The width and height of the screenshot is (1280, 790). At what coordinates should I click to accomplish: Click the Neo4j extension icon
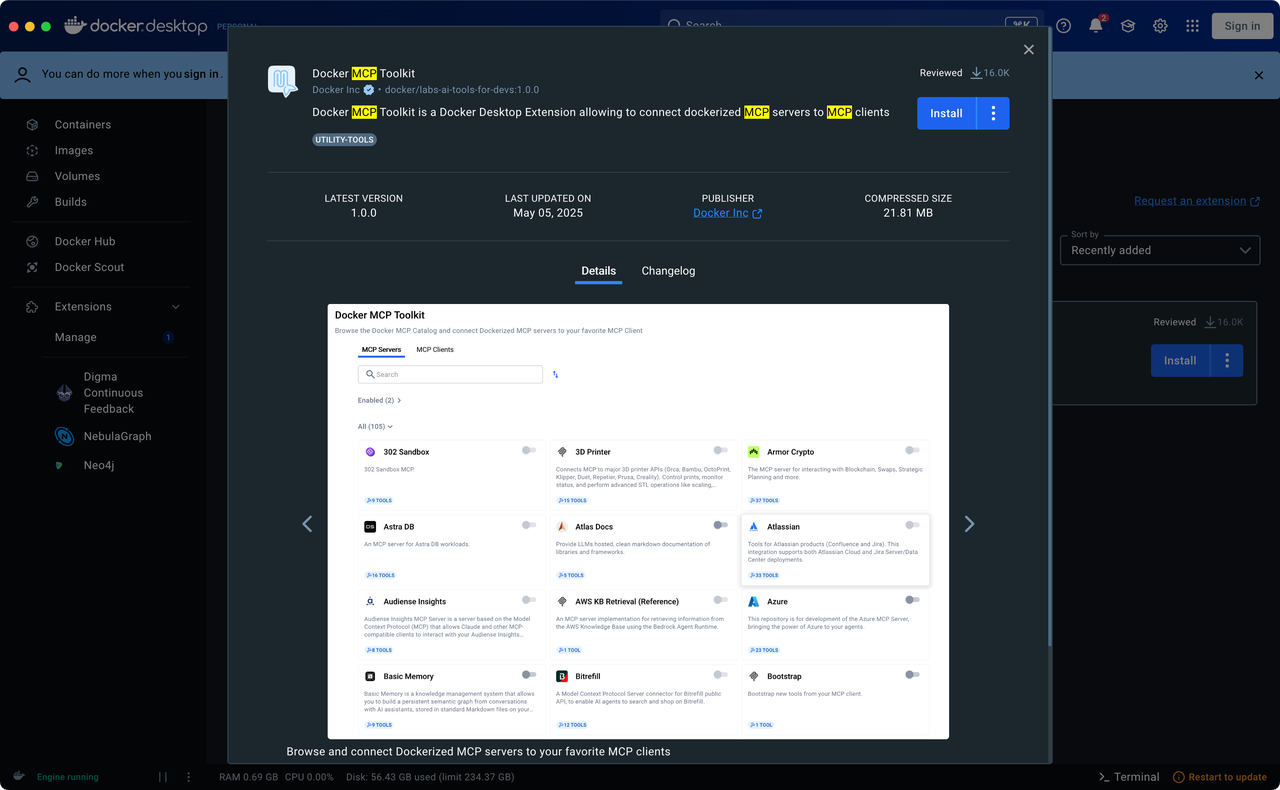[x=59, y=466]
